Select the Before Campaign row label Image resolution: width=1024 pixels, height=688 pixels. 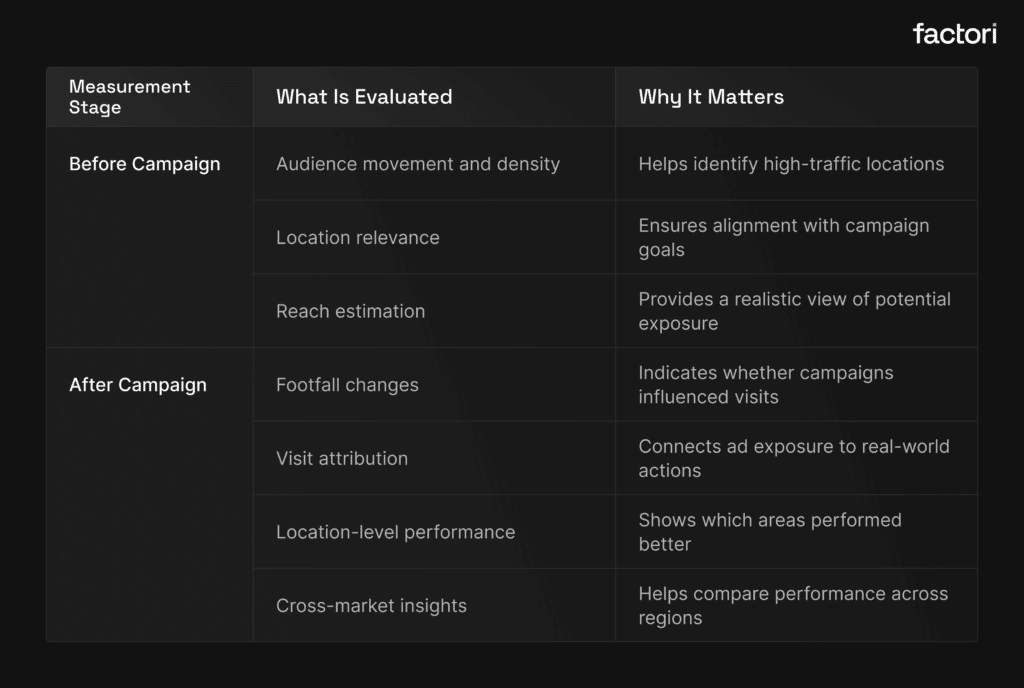point(144,164)
